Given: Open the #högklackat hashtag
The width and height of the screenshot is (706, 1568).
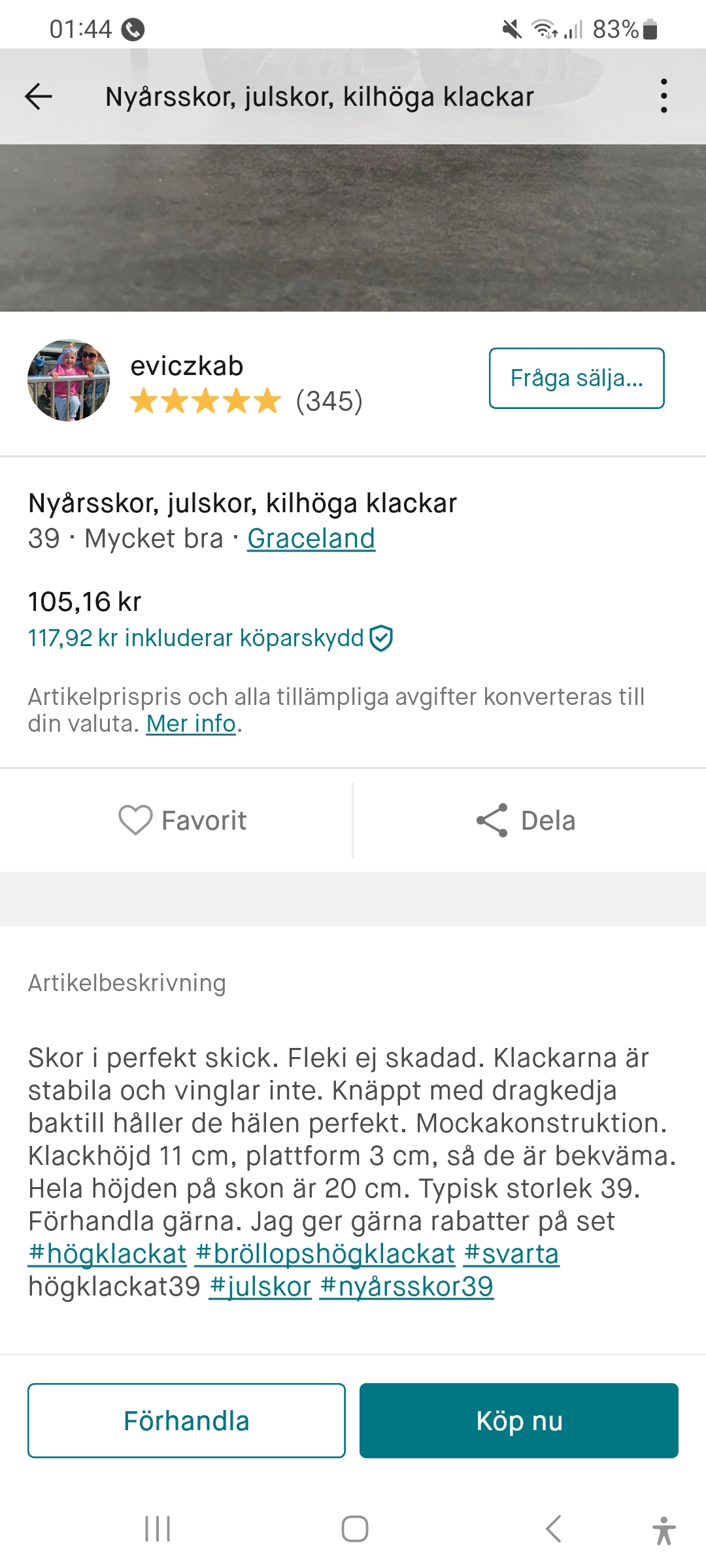Looking at the screenshot, I should point(107,1254).
